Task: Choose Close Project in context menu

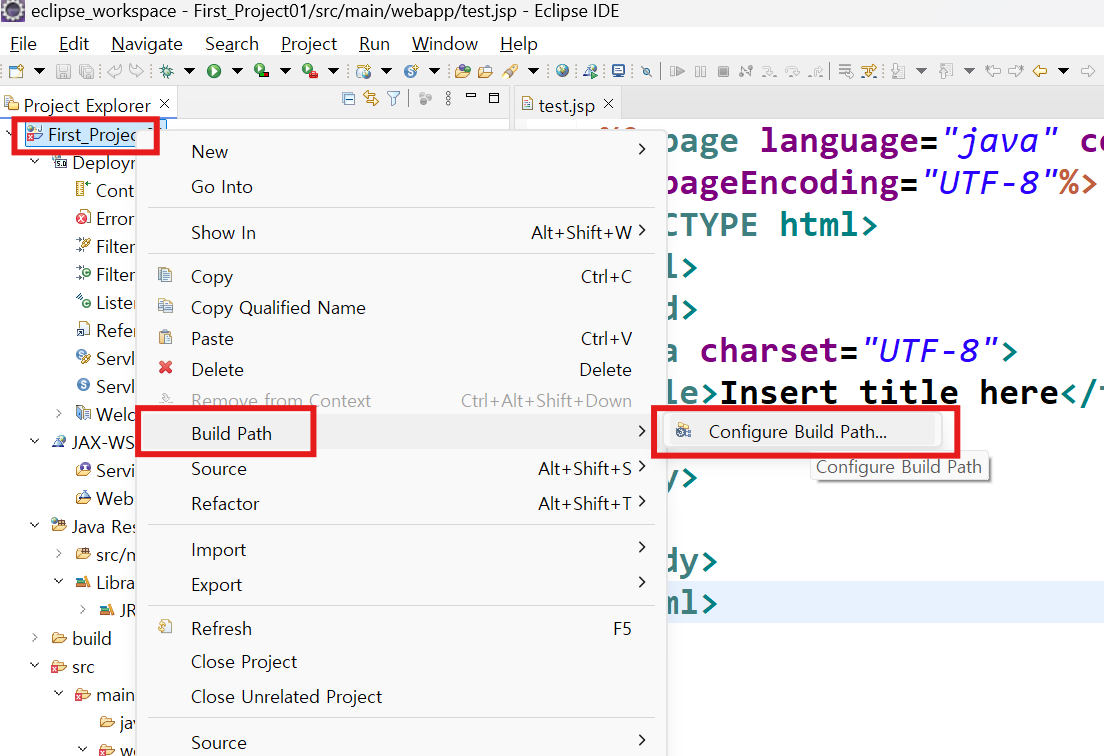Action: (401, 662)
